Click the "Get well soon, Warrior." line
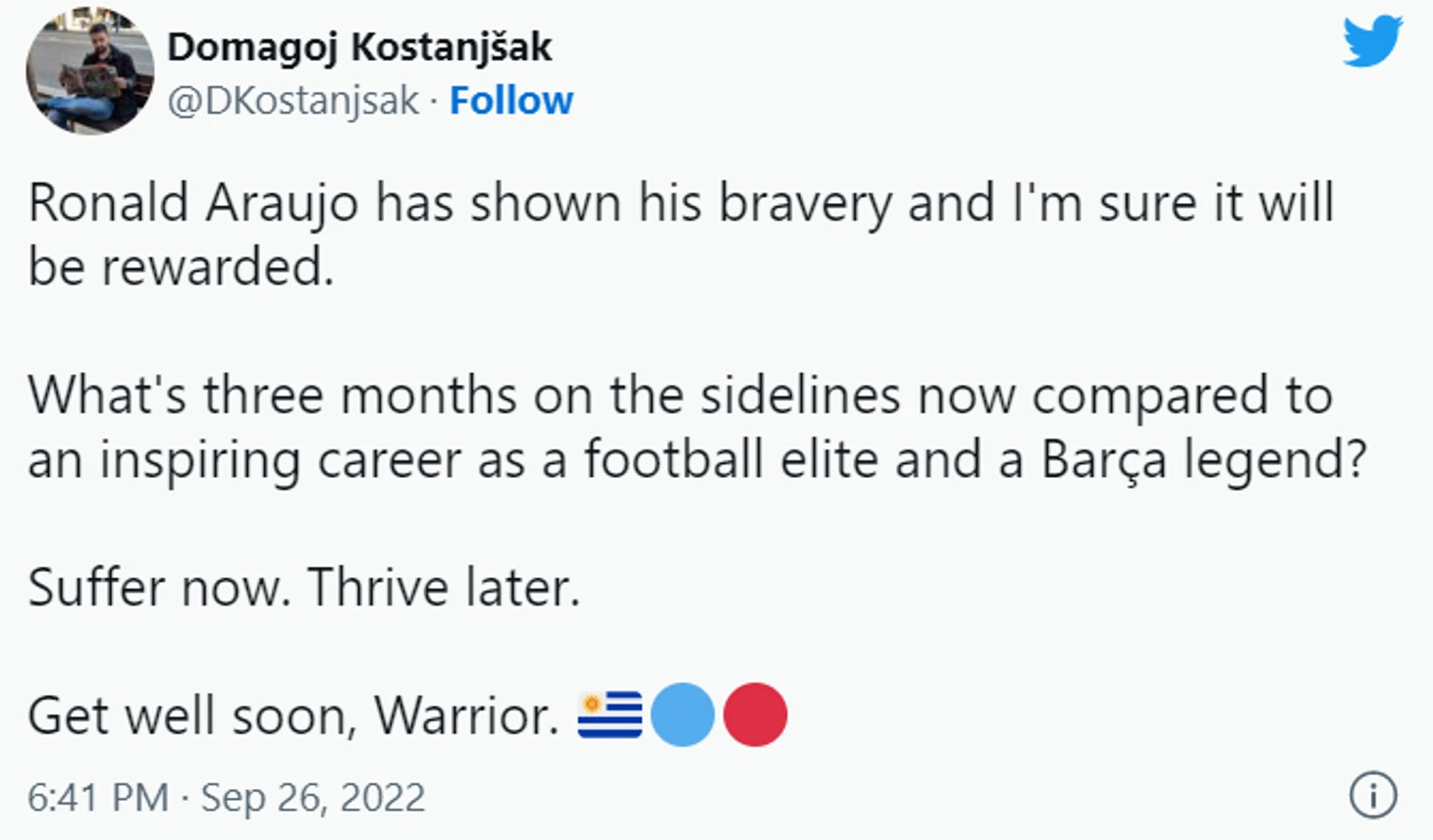Viewport: 1433px width, 840px height. click(x=293, y=716)
